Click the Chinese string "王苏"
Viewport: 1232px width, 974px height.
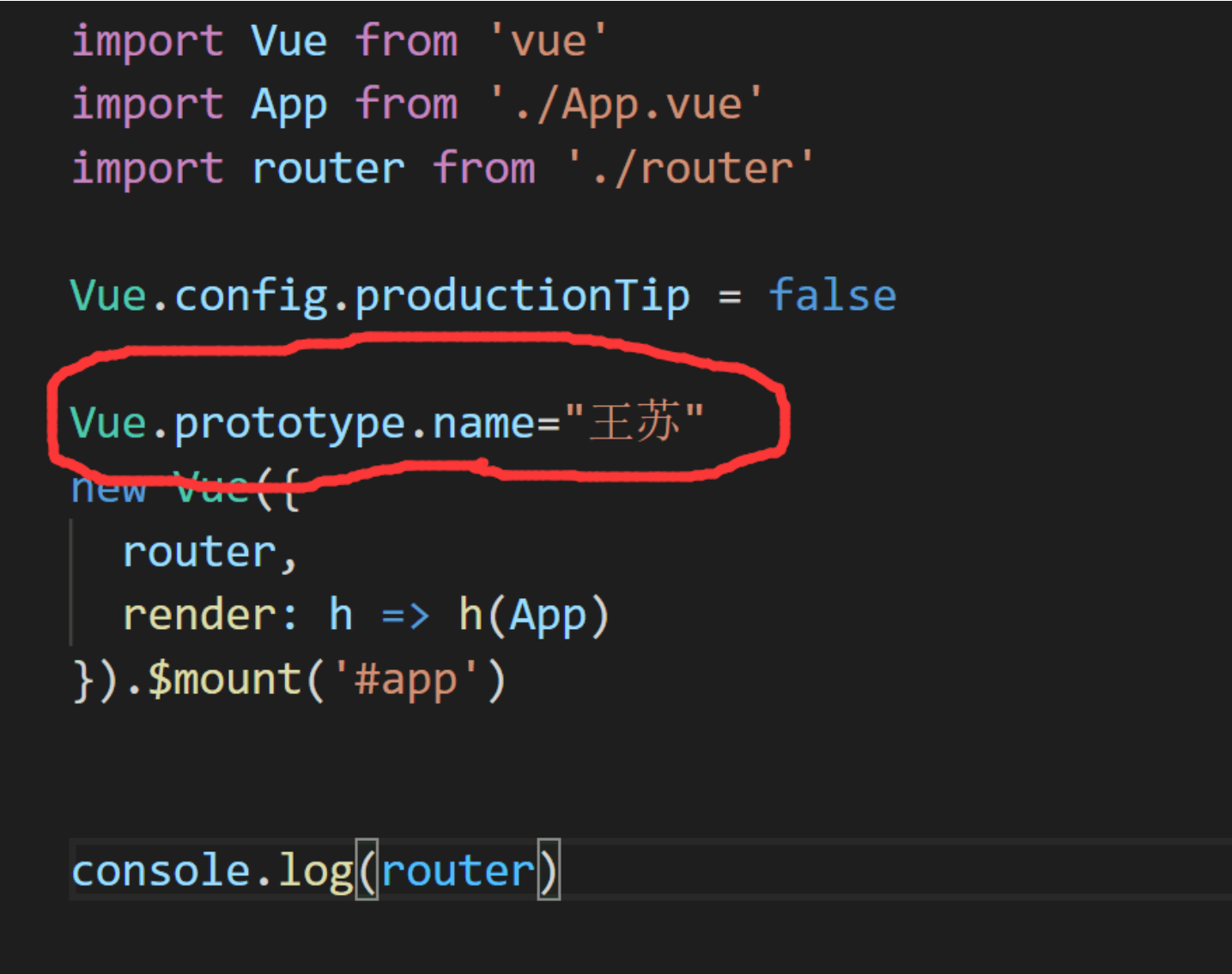coord(634,421)
